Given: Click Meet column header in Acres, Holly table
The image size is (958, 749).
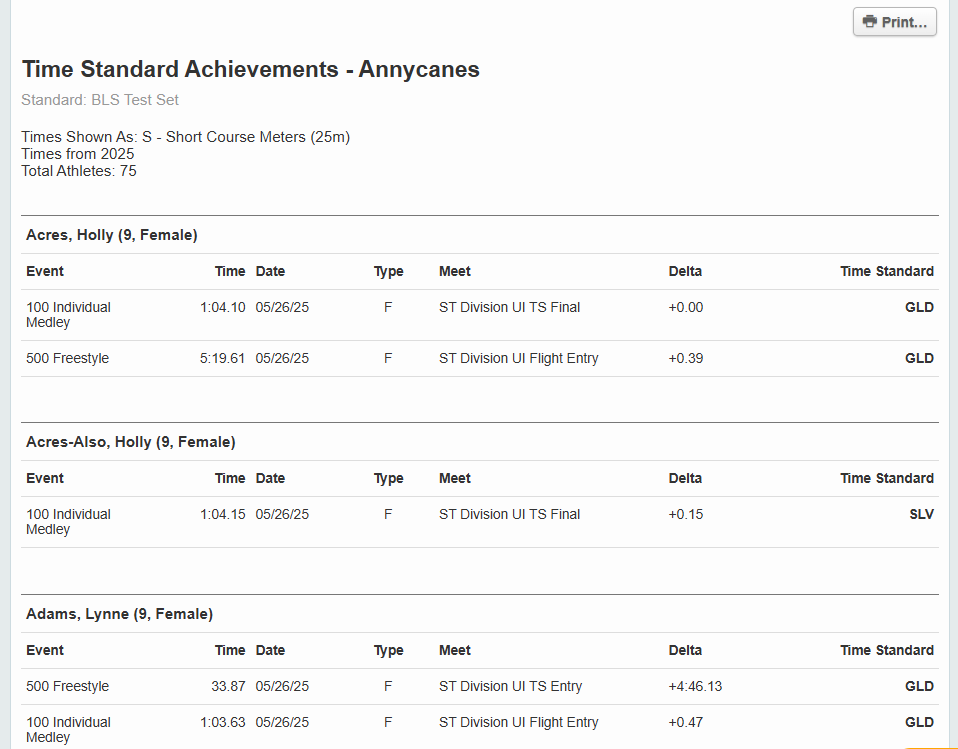Looking at the screenshot, I should point(455,271).
